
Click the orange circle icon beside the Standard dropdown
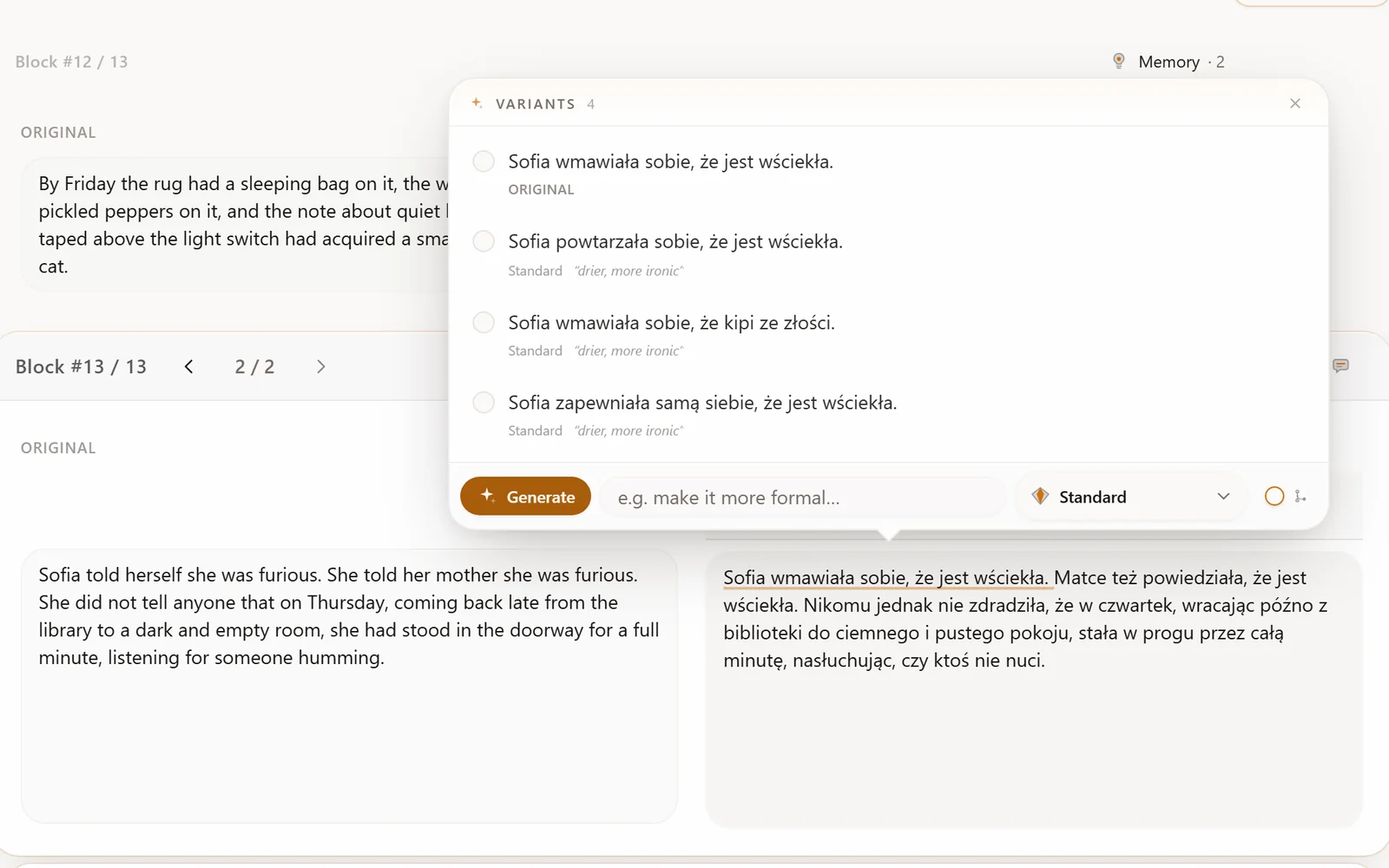[x=1274, y=496]
